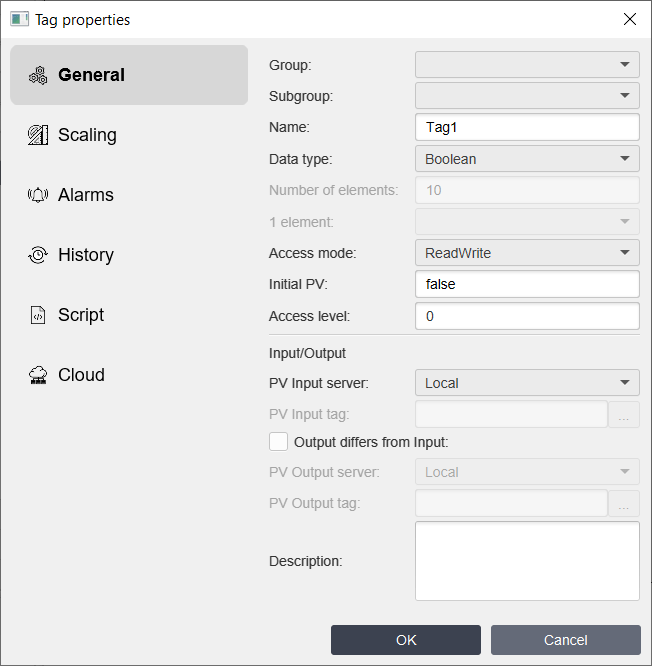Click the Cancel button
The image size is (652, 666).
coord(566,640)
